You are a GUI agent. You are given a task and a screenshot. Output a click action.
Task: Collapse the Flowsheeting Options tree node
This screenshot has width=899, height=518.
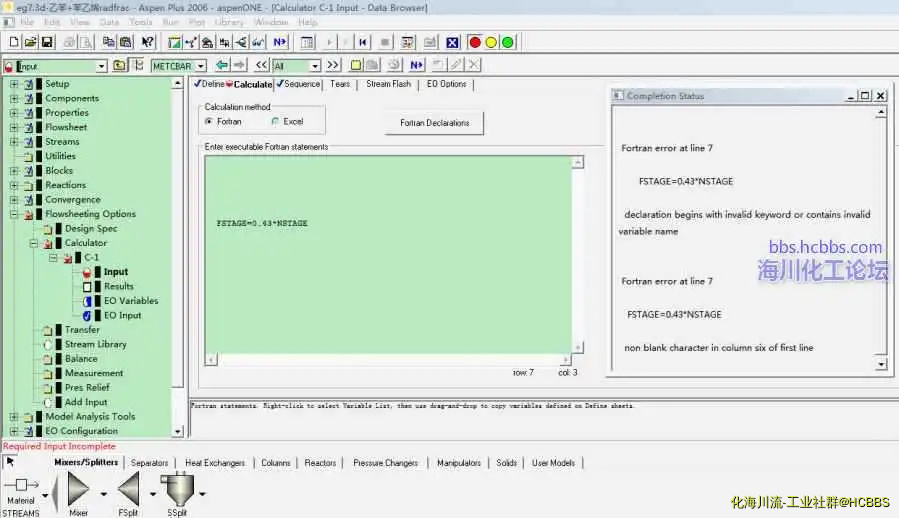pos(14,214)
